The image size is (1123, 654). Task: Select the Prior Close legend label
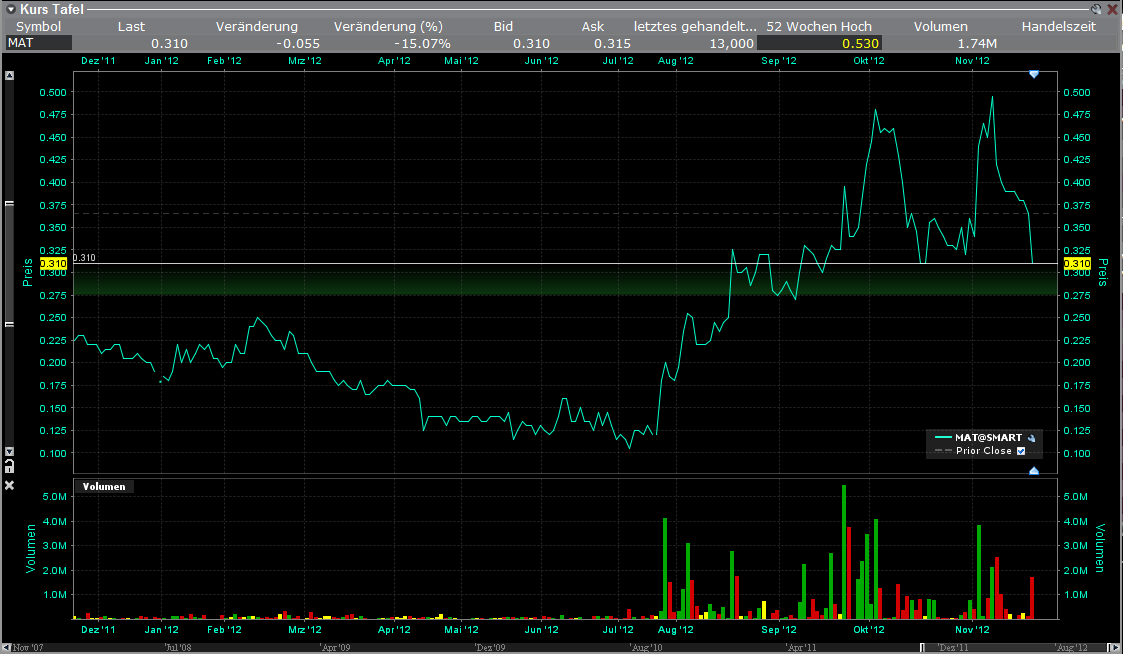(x=984, y=451)
